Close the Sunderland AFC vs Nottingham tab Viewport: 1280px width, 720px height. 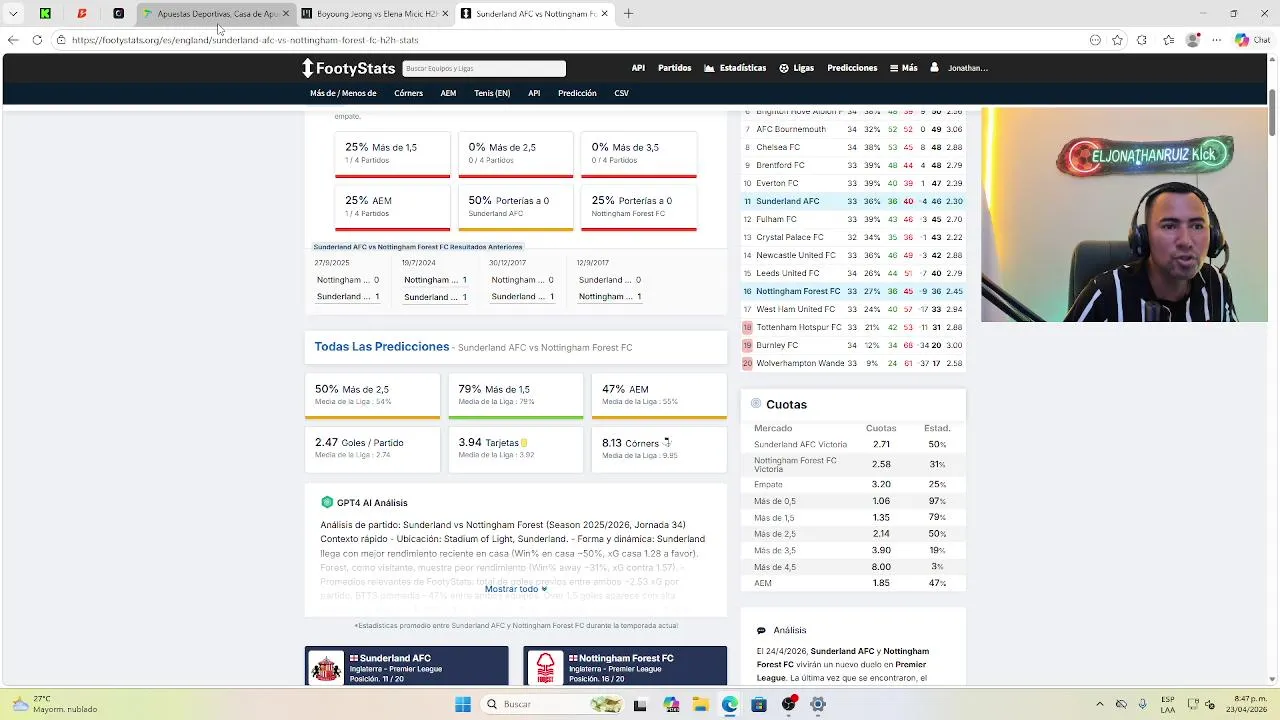(x=604, y=14)
